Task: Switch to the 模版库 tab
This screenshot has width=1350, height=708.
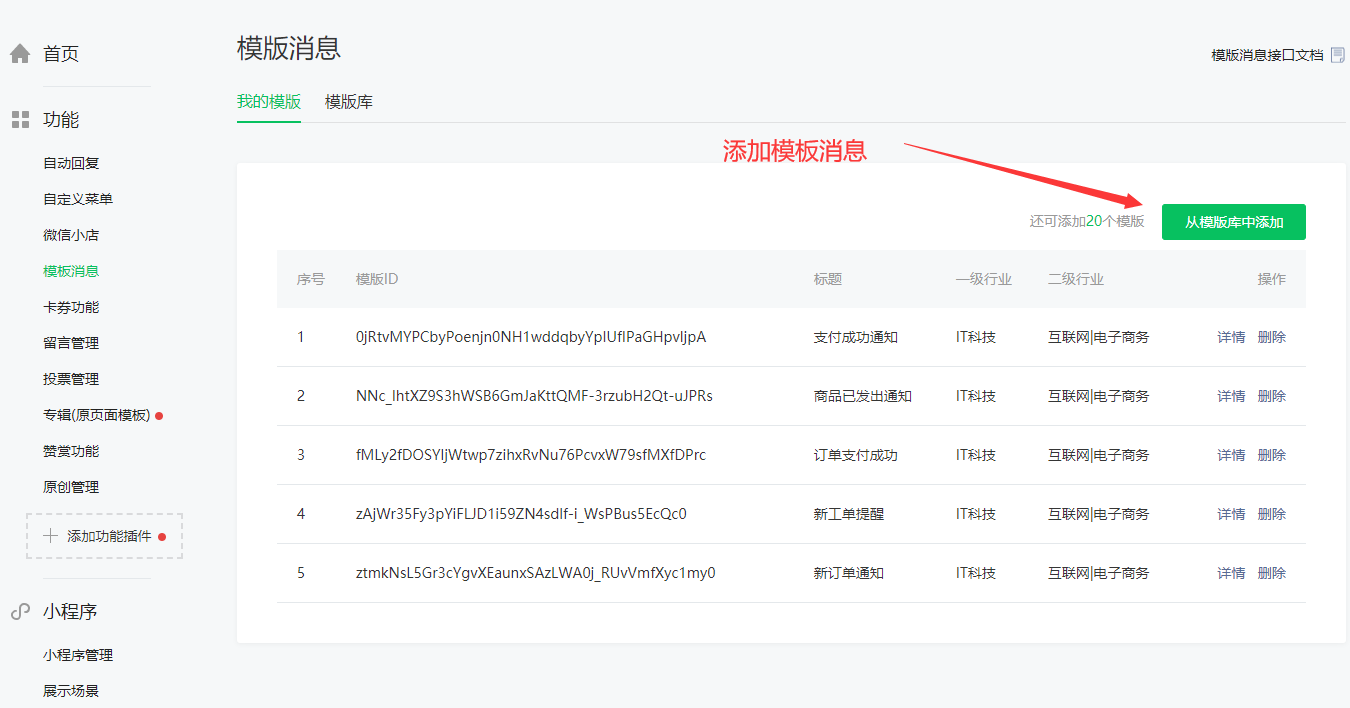Action: click(x=349, y=102)
